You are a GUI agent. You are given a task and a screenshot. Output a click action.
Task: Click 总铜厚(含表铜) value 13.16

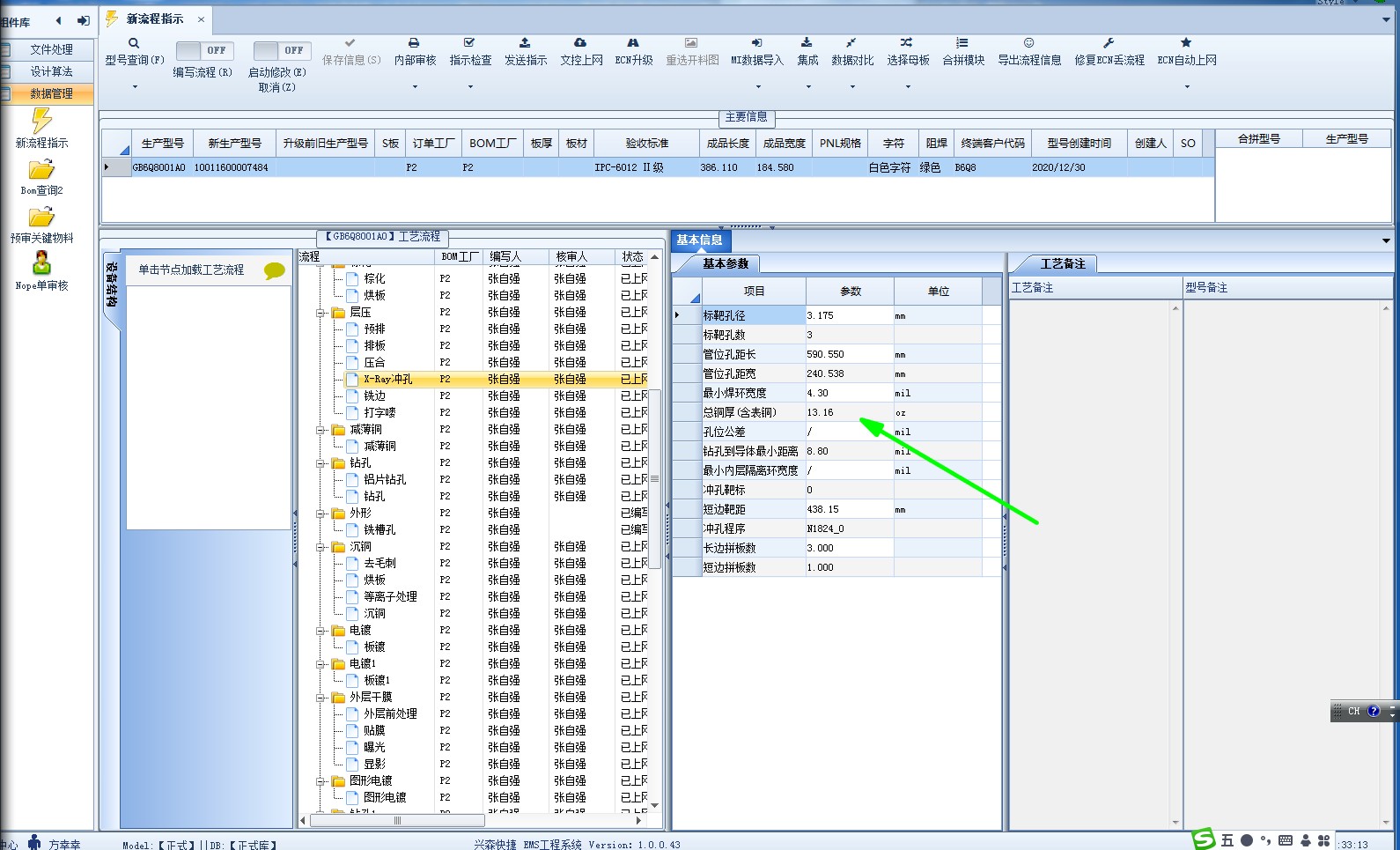click(849, 412)
